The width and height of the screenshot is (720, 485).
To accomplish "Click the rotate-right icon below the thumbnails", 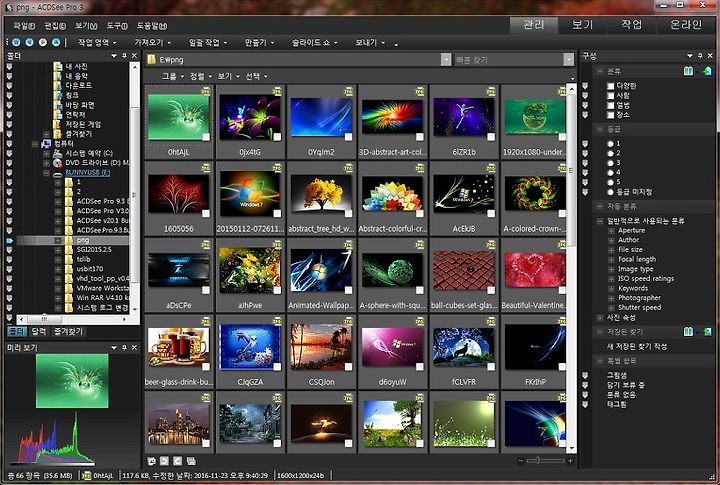I will tap(178, 461).
